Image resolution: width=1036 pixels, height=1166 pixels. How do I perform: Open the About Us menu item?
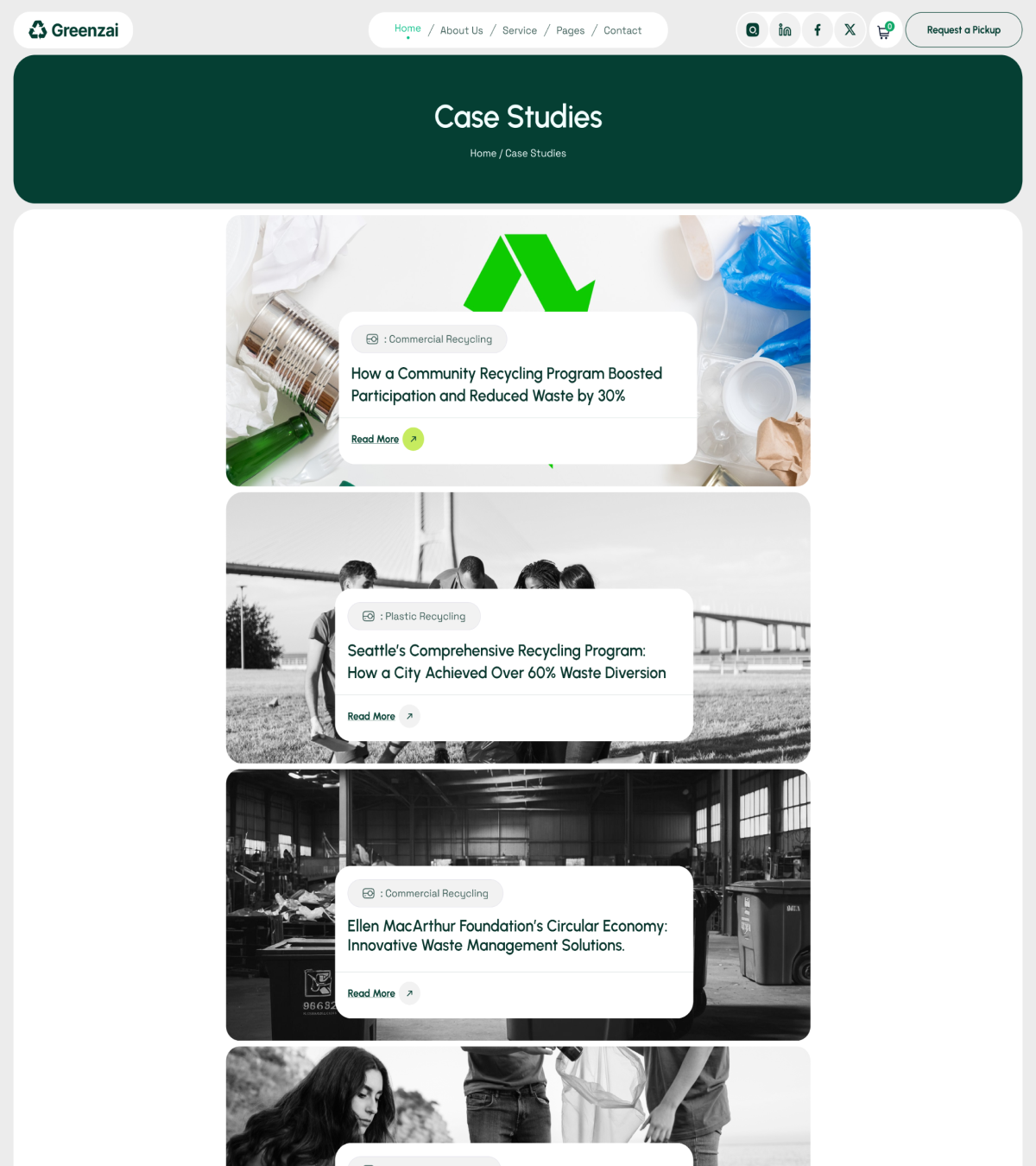click(462, 30)
